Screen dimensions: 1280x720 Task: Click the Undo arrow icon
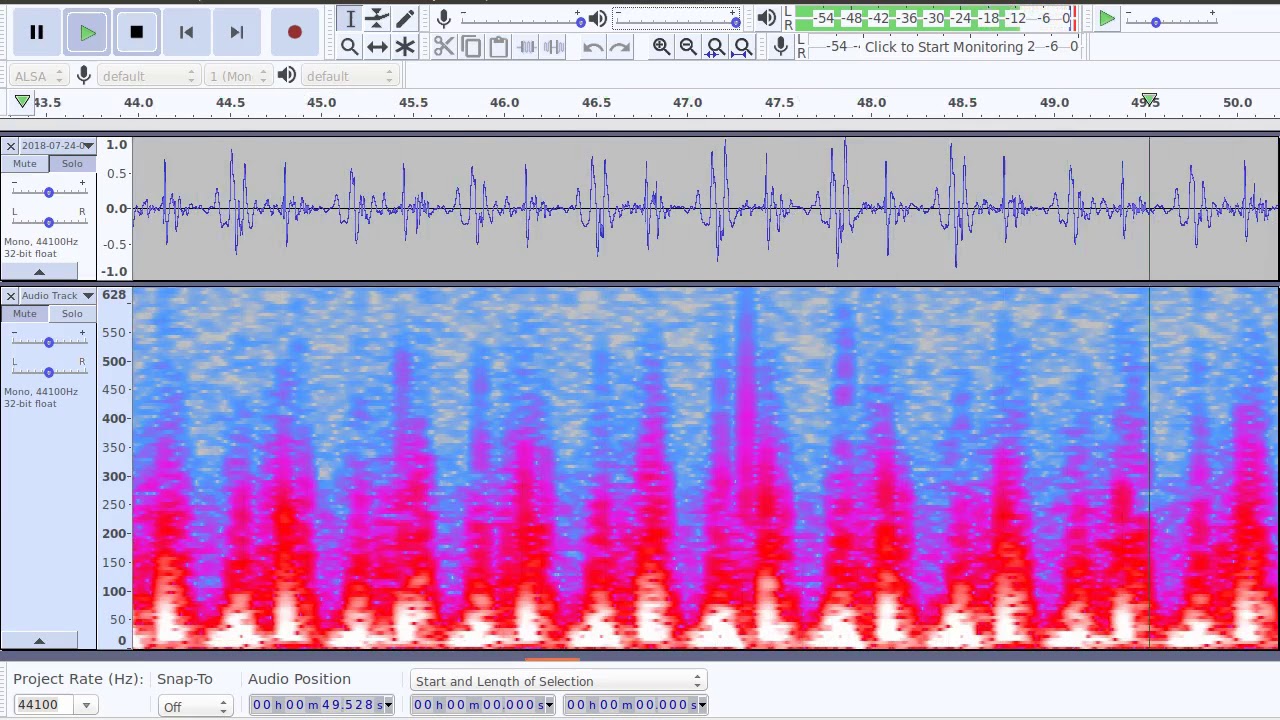pos(593,46)
